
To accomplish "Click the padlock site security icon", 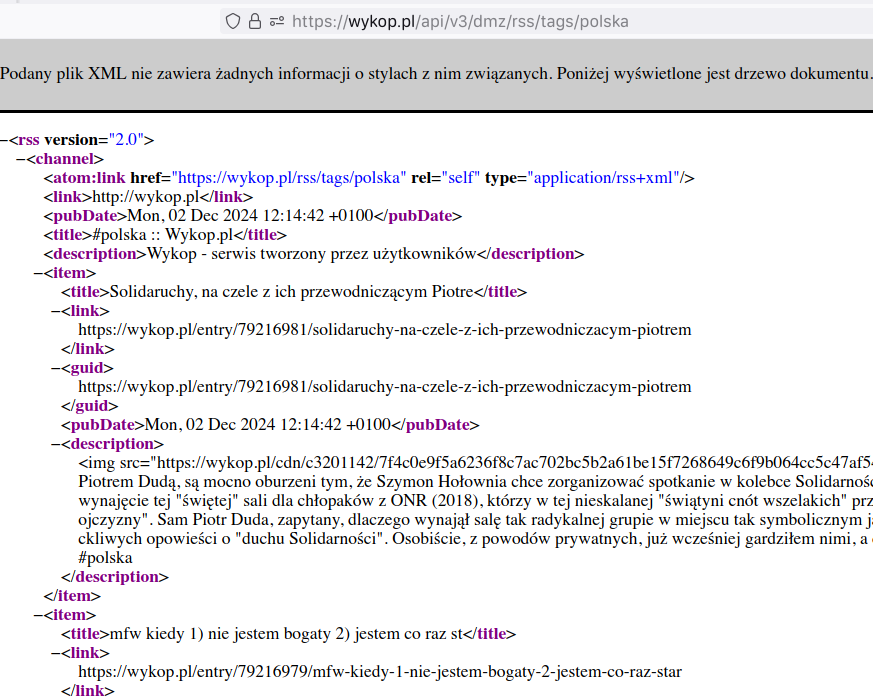I will click(254, 21).
